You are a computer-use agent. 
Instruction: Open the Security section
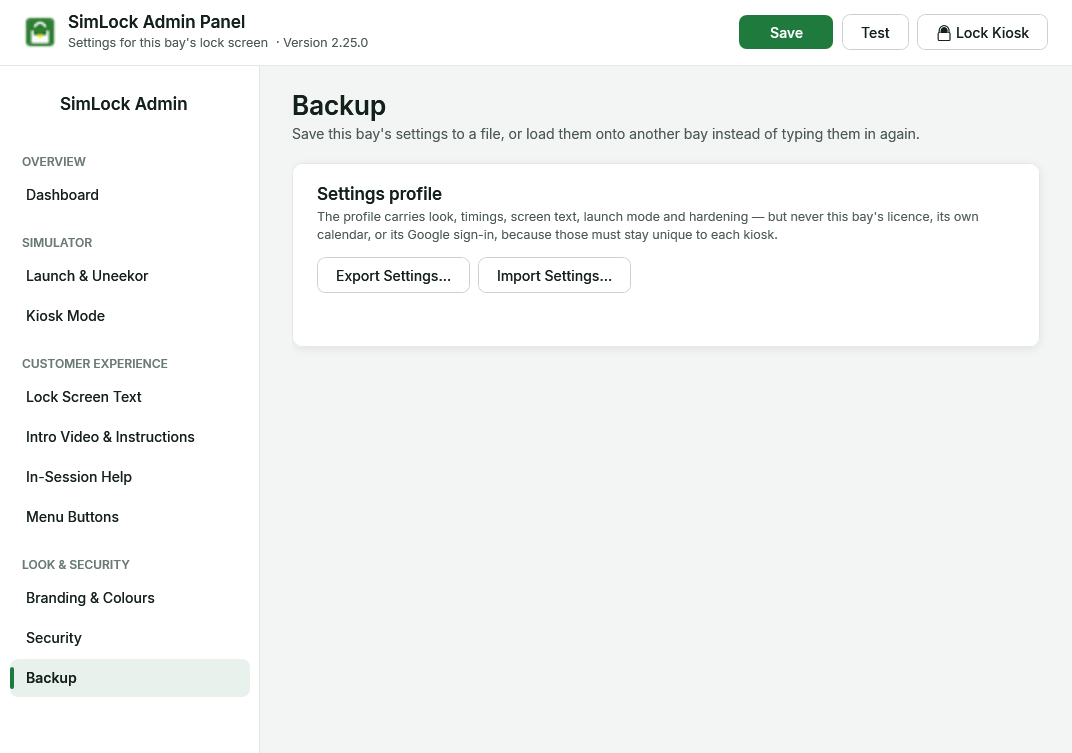click(130, 638)
